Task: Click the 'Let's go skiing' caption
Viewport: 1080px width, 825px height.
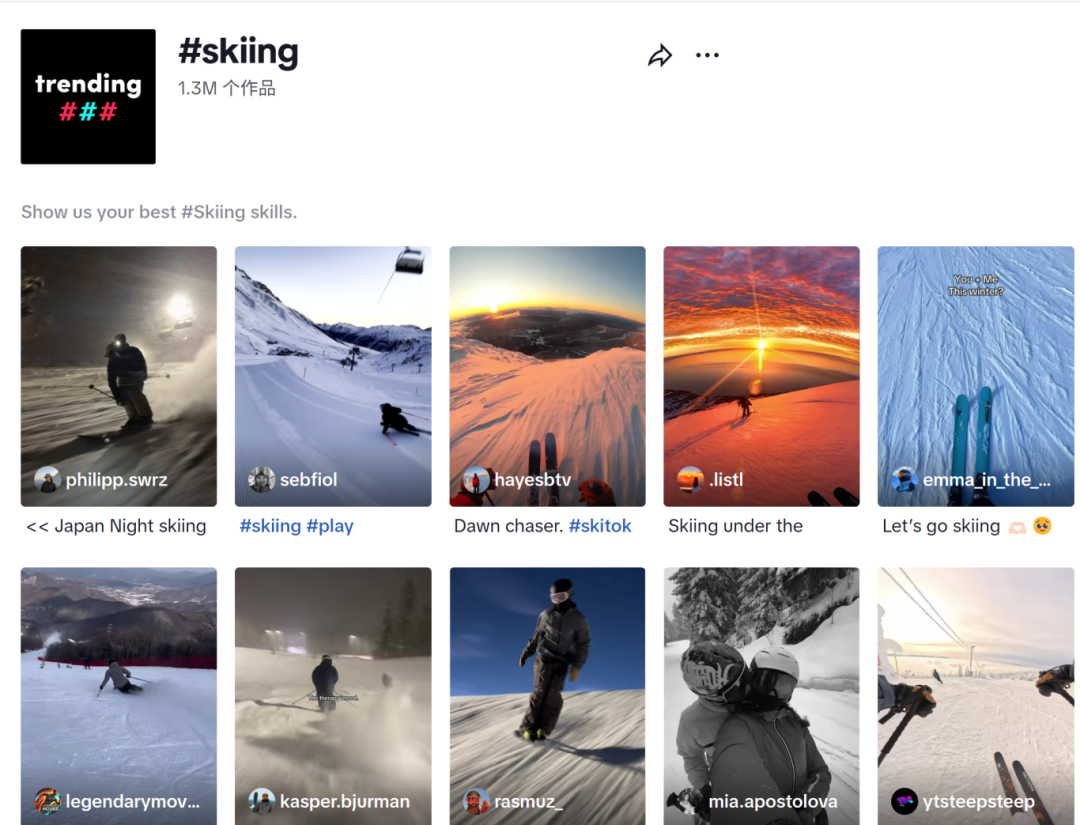Action: [x=941, y=526]
